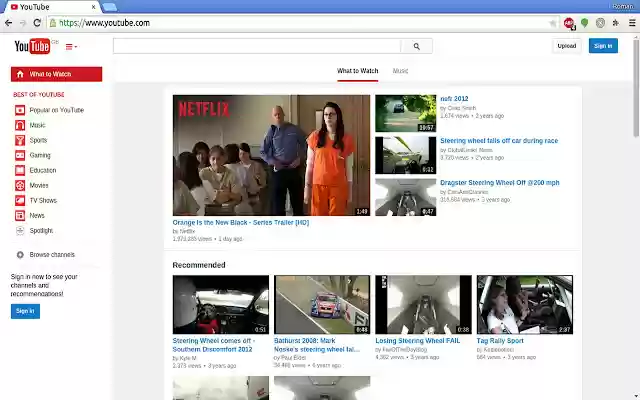Viewport: 640px width, 400px height.
Task: Play the Orange Is the New Black thumbnail
Action: 271,155
